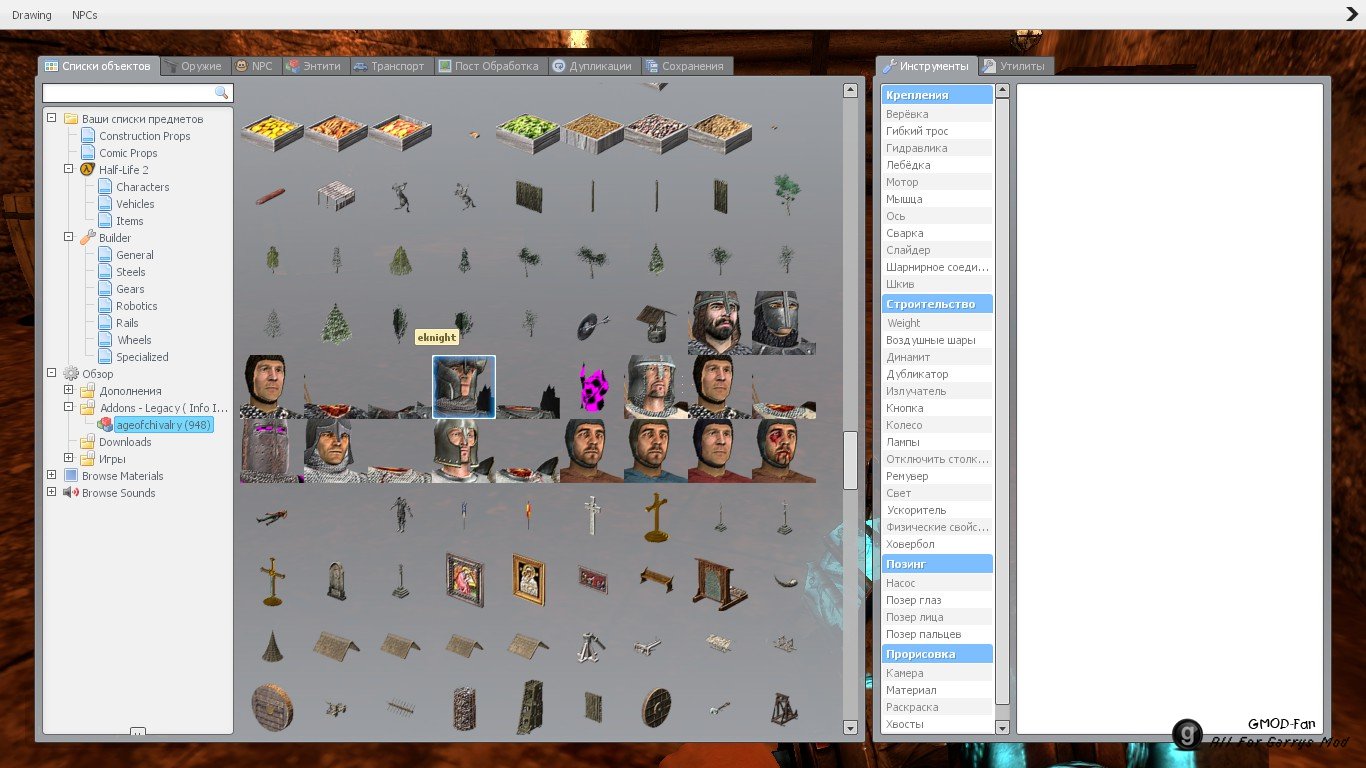Open Construction Props list
The height and width of the screenshot is (768, 1366).
click(144, 136)
